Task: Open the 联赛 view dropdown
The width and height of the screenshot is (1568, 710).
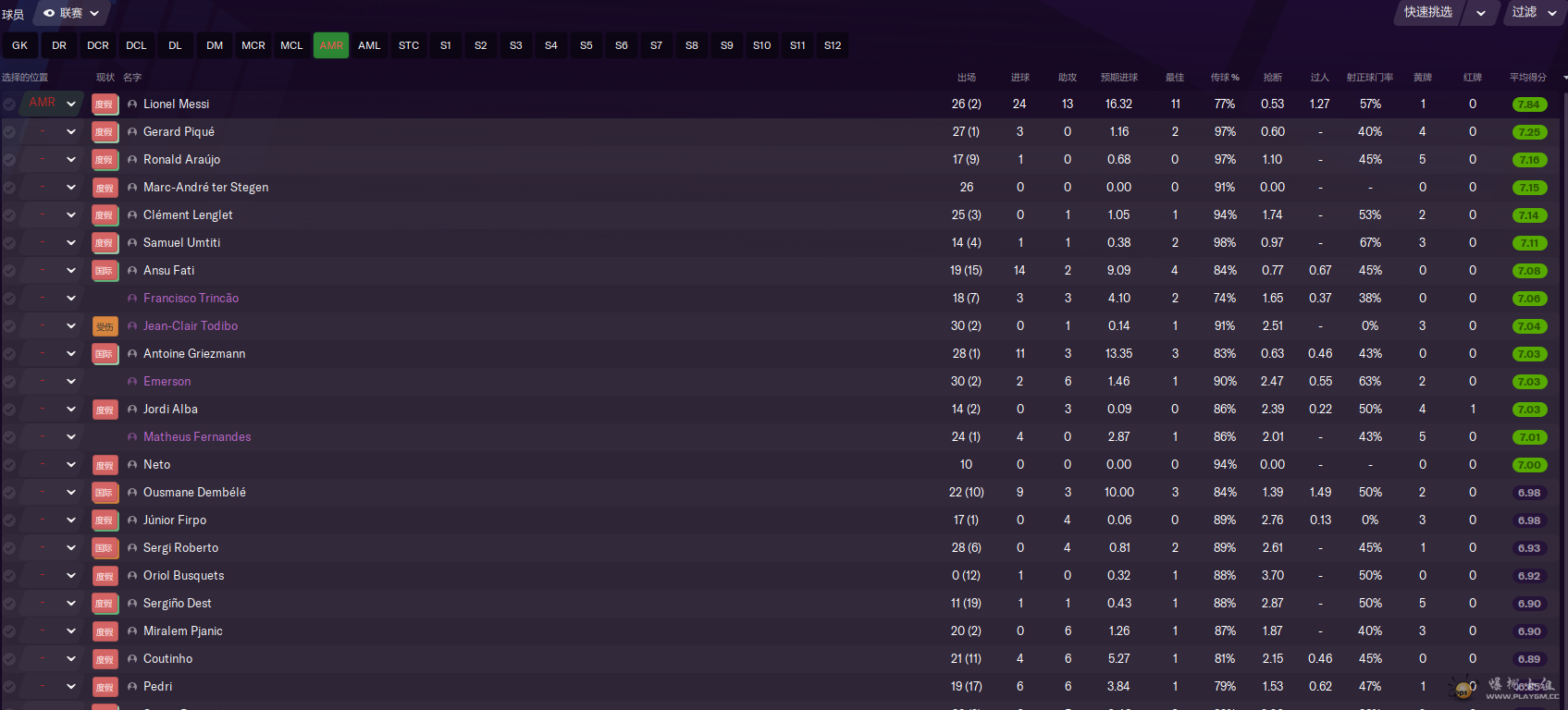Action: [x=71, y=13]
